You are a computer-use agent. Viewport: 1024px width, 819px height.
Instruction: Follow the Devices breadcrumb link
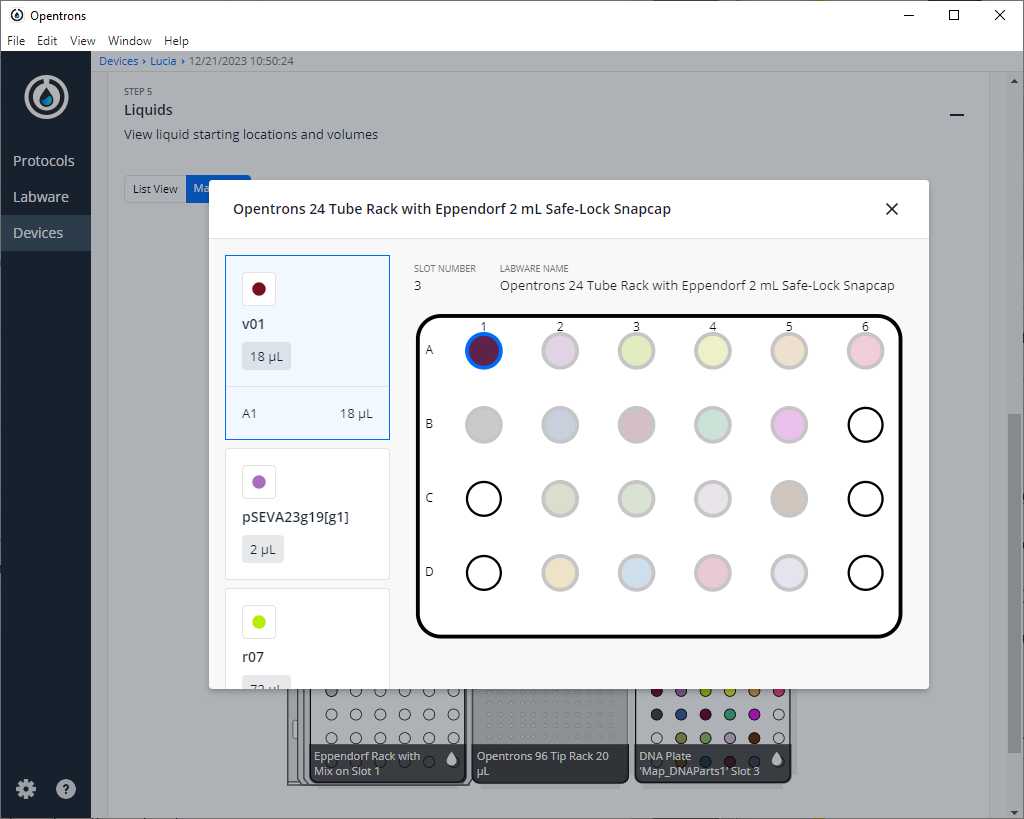118,61
